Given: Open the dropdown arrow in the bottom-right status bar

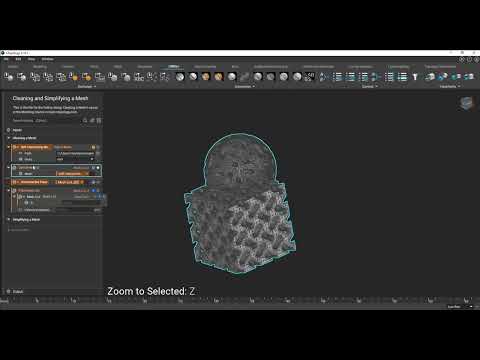Looking at the screenshot, I should tap(471, 306).
